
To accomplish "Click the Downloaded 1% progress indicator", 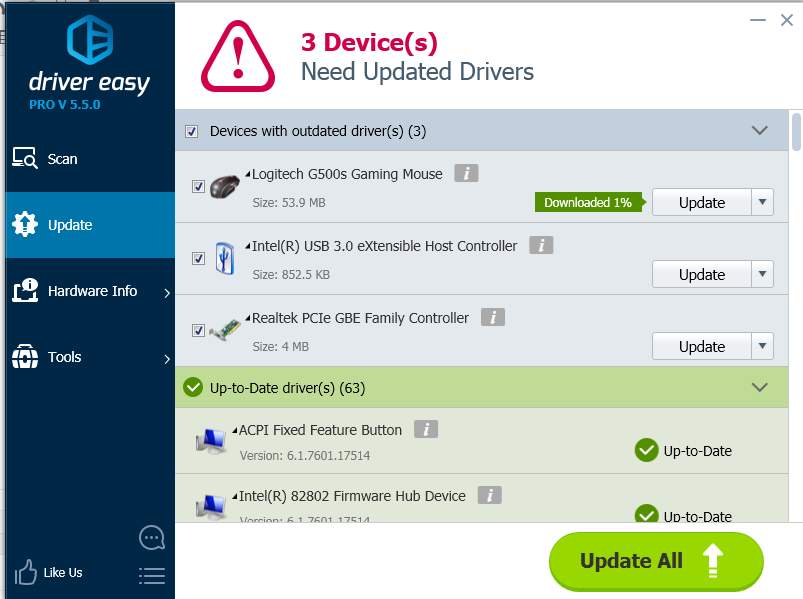I will pos(590,202).
